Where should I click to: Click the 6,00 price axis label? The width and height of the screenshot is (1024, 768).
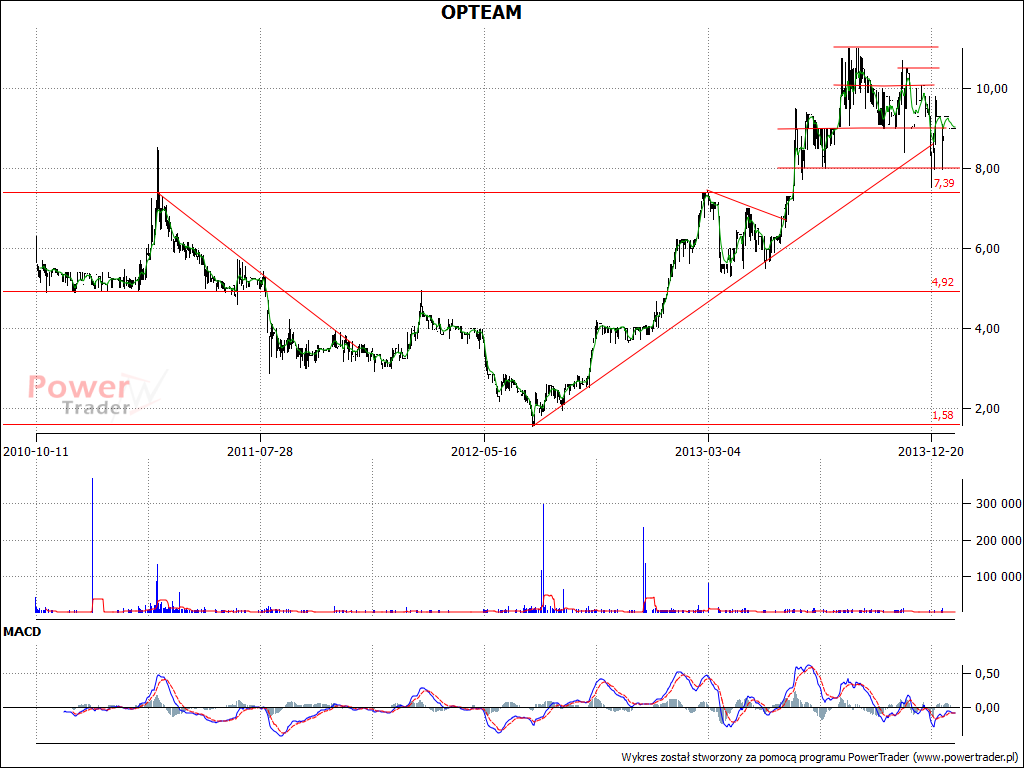click(x=987, y=249)
